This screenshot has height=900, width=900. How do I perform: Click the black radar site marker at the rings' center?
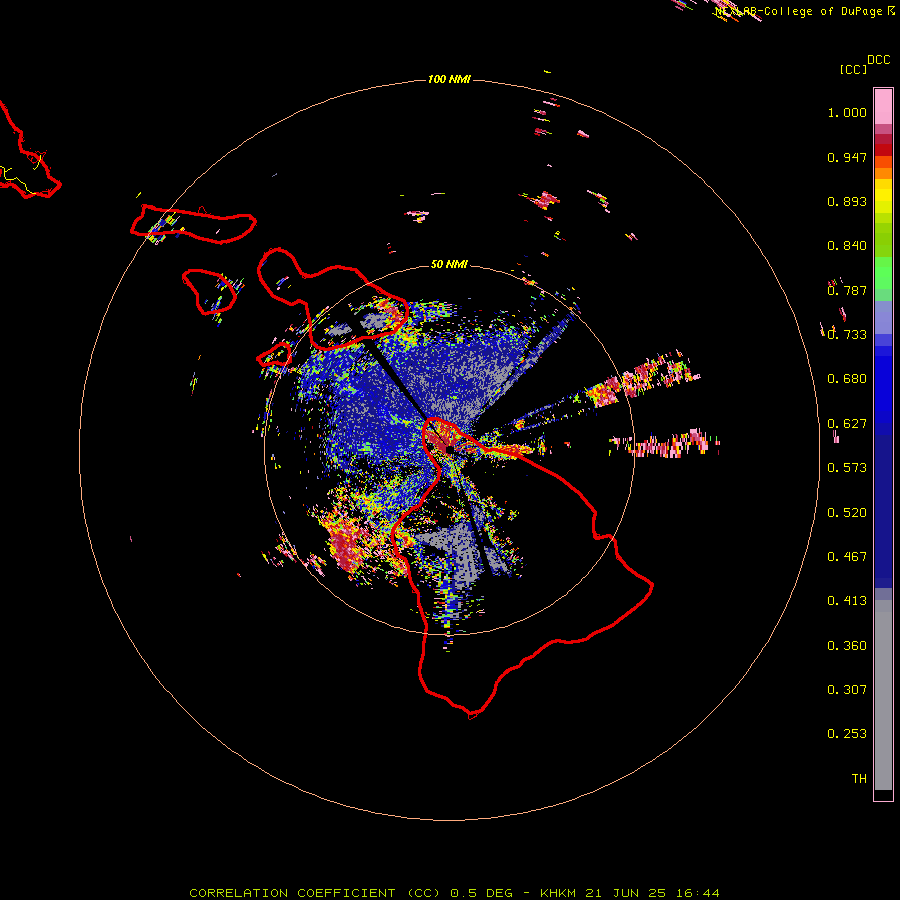pos(449,449)
